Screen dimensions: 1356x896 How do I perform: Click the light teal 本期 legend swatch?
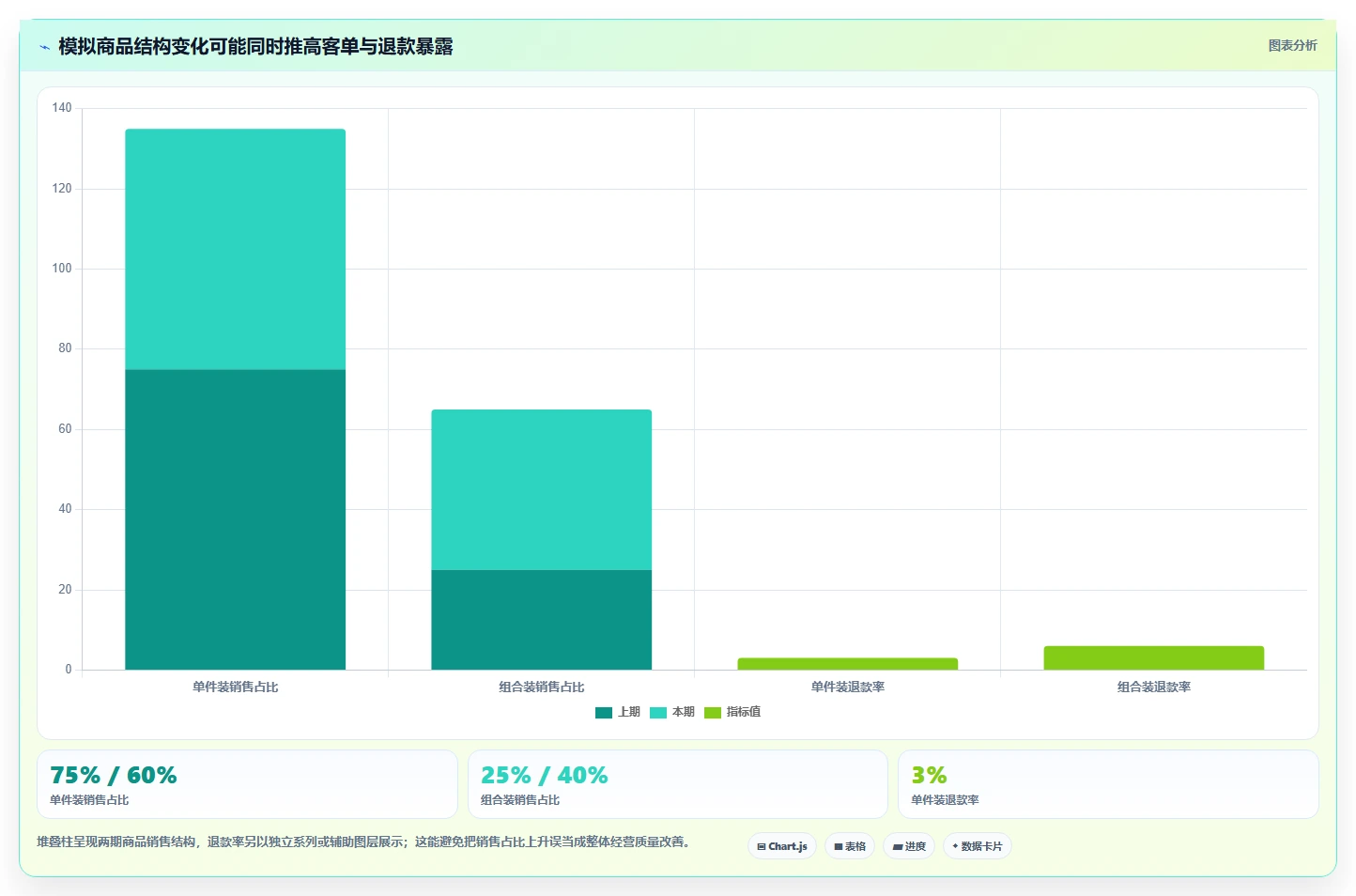coord(658,712)
